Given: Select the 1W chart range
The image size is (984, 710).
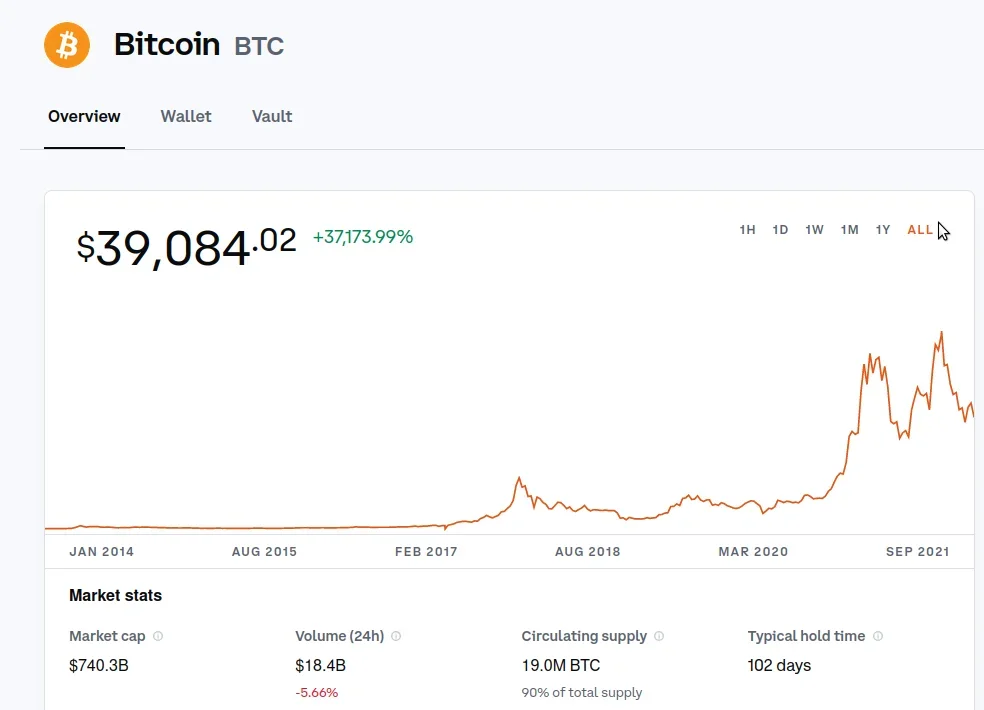Looking at the screenshot, I should click(x=815, y=230).
